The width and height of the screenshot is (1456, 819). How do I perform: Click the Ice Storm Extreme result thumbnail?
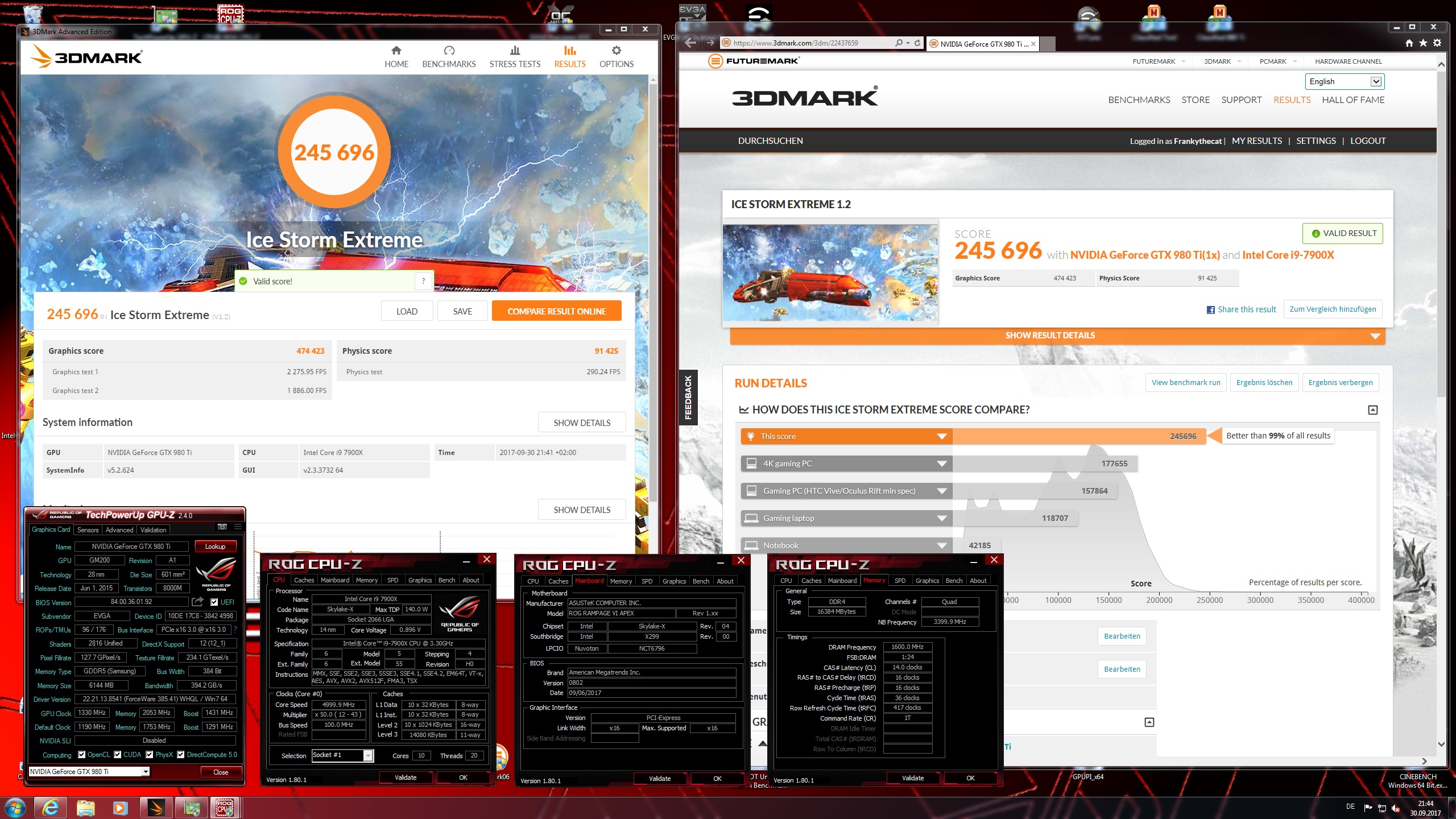point(830,272)
